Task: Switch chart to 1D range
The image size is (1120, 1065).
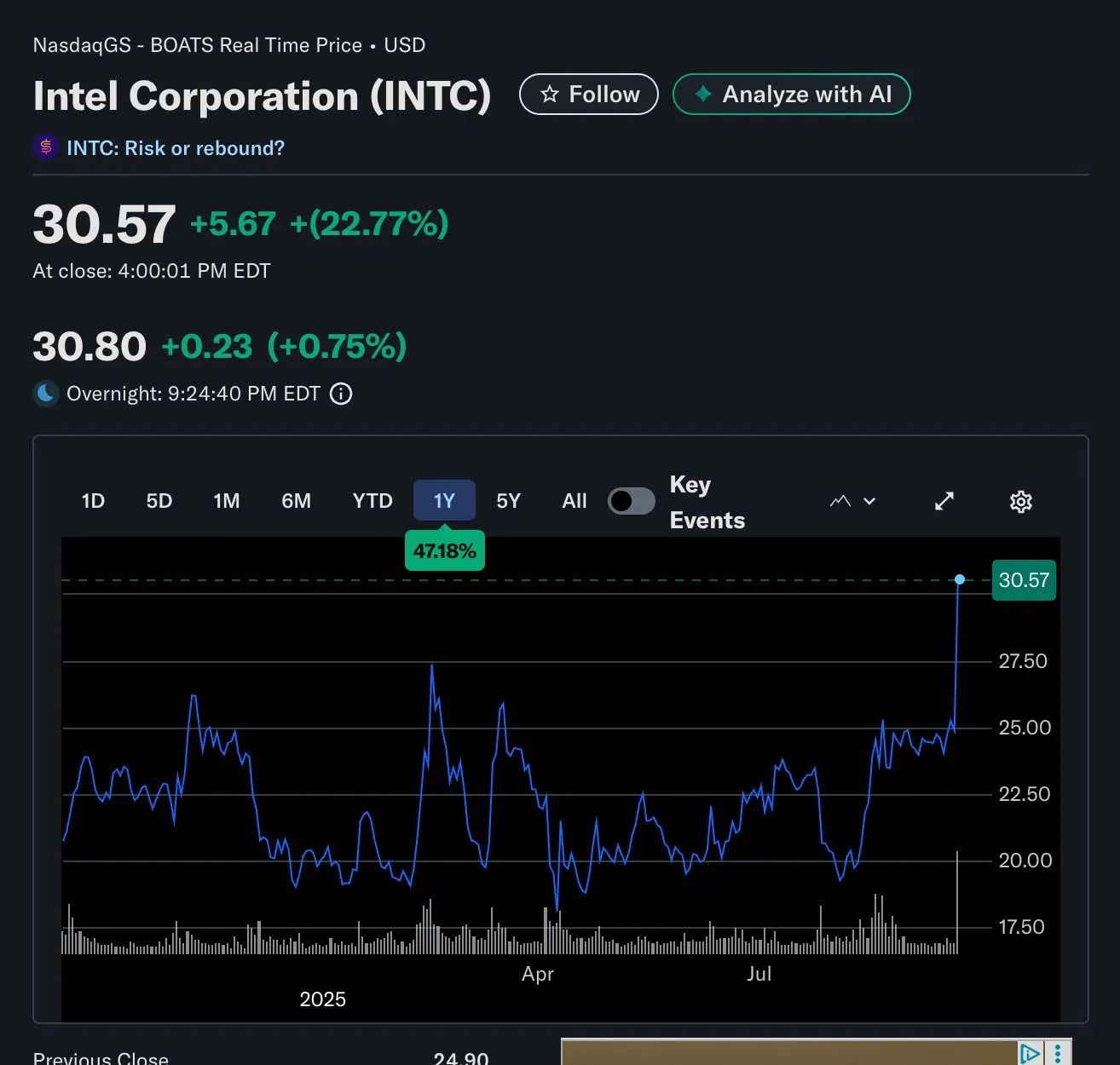Action: point(93,501)
